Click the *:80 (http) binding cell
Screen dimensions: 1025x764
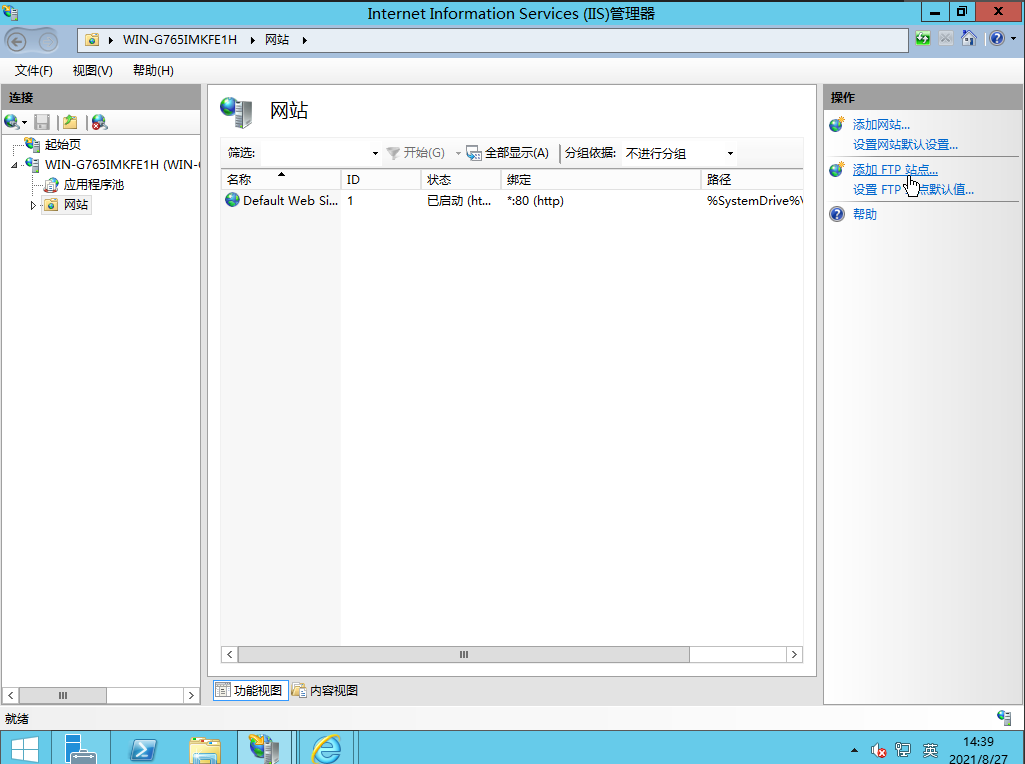[535, 201]
